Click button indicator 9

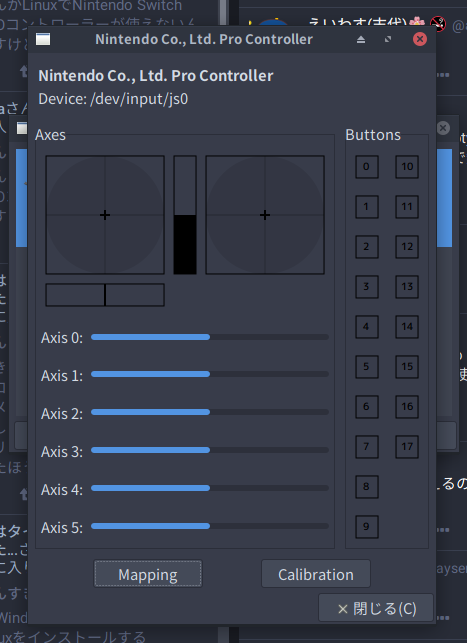point(367,526)
